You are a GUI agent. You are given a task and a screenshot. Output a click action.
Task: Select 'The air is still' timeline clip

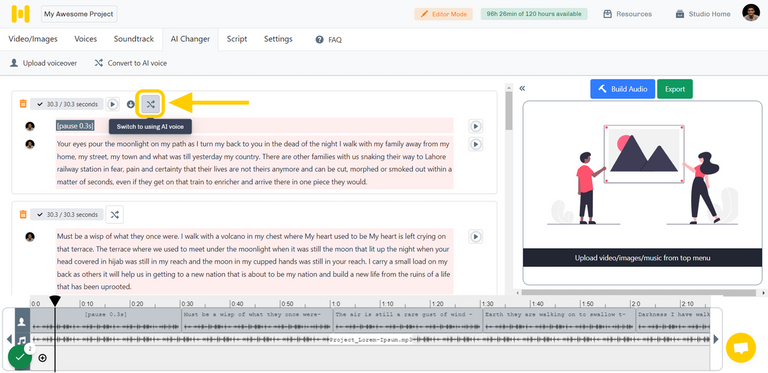coord(408,321)
